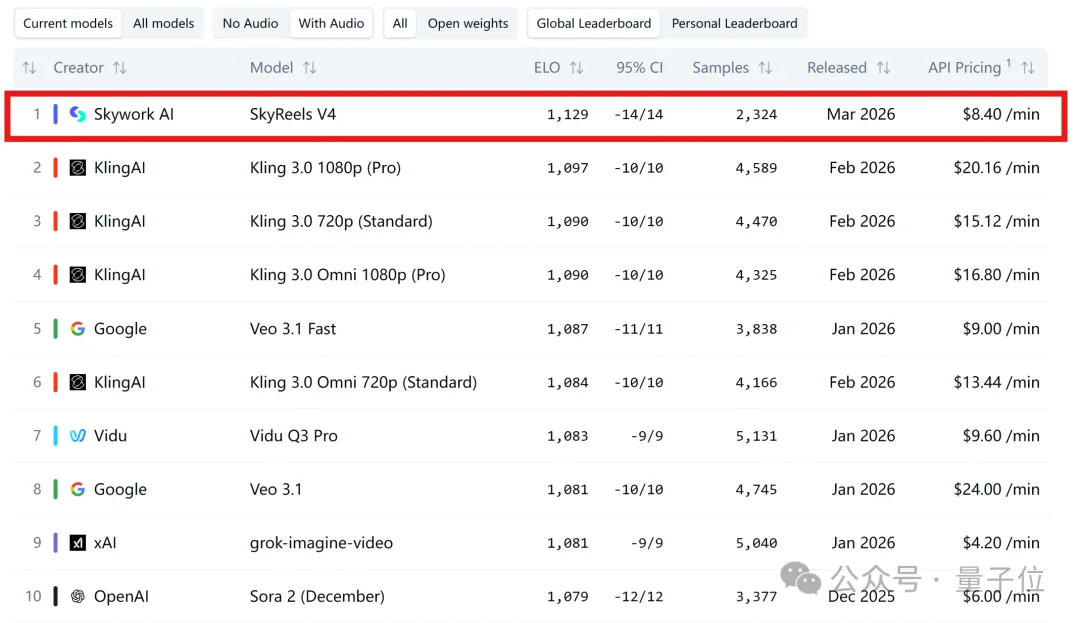Click Google logo in the Veo 3.1 row

coord(77,490)
